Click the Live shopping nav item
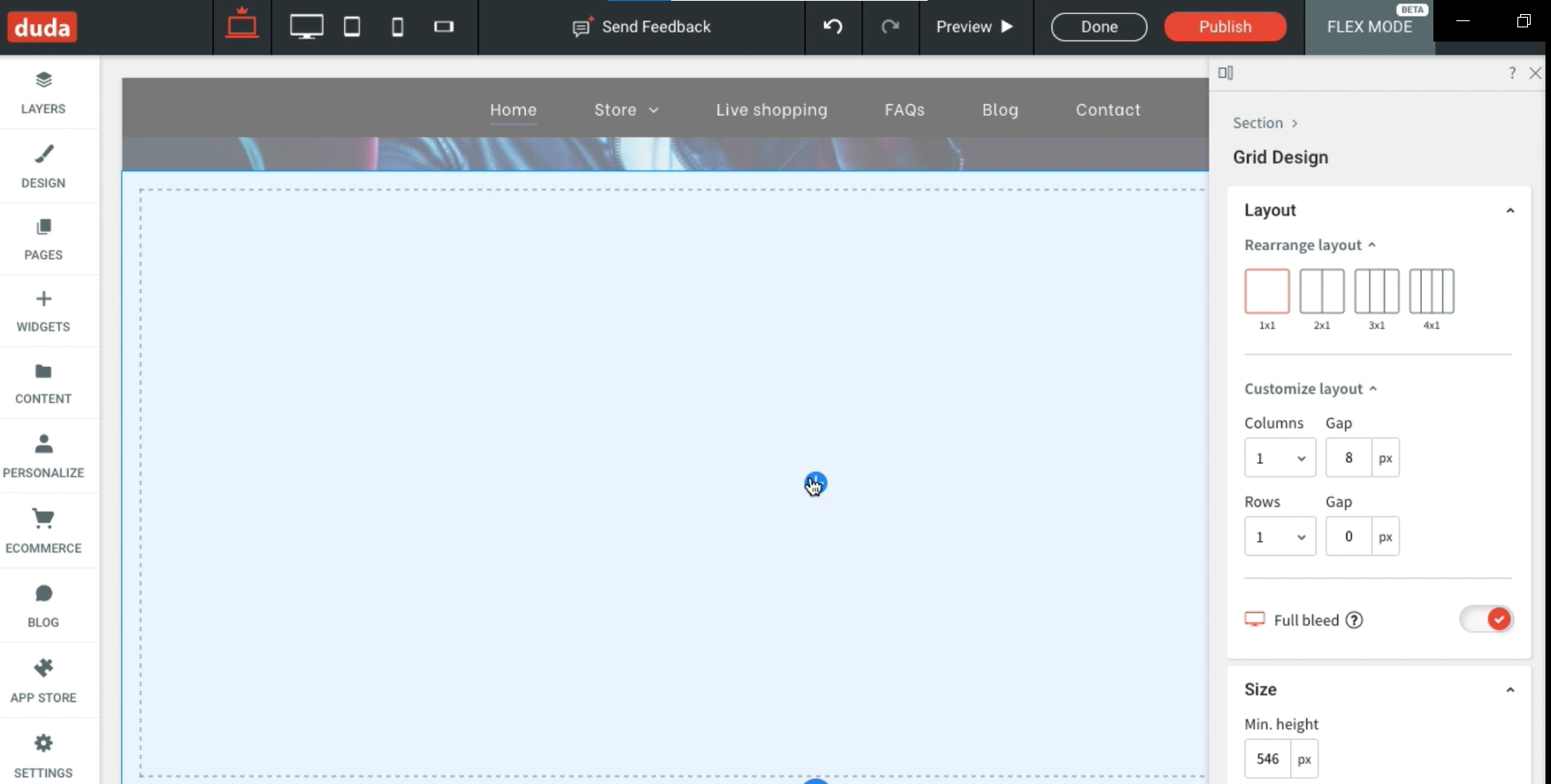 [x=771, y=110]
